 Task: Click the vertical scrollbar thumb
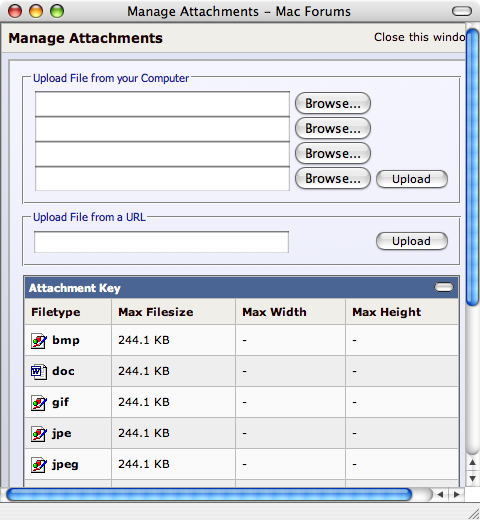coord(473,167)
